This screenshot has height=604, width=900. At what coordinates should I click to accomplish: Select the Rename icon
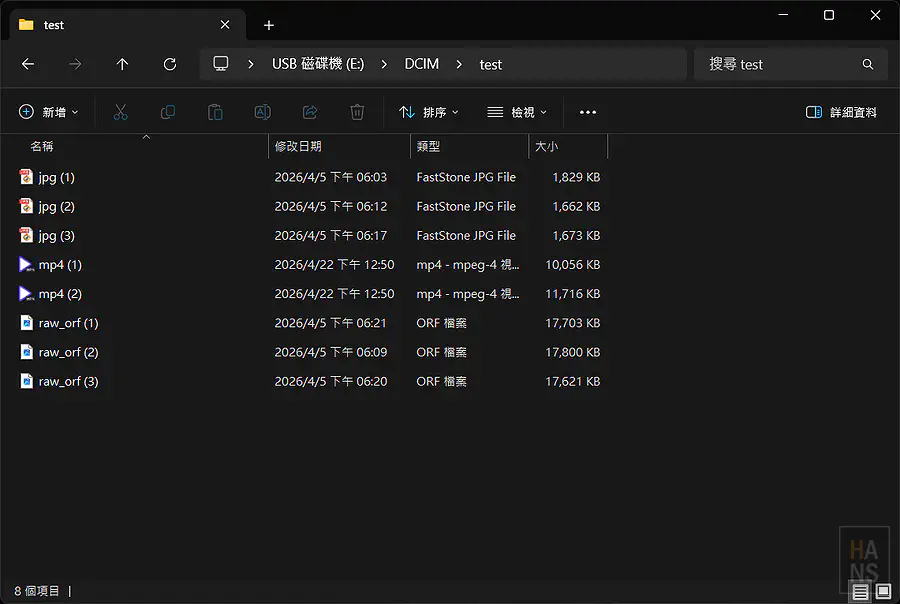coord(262,112)
